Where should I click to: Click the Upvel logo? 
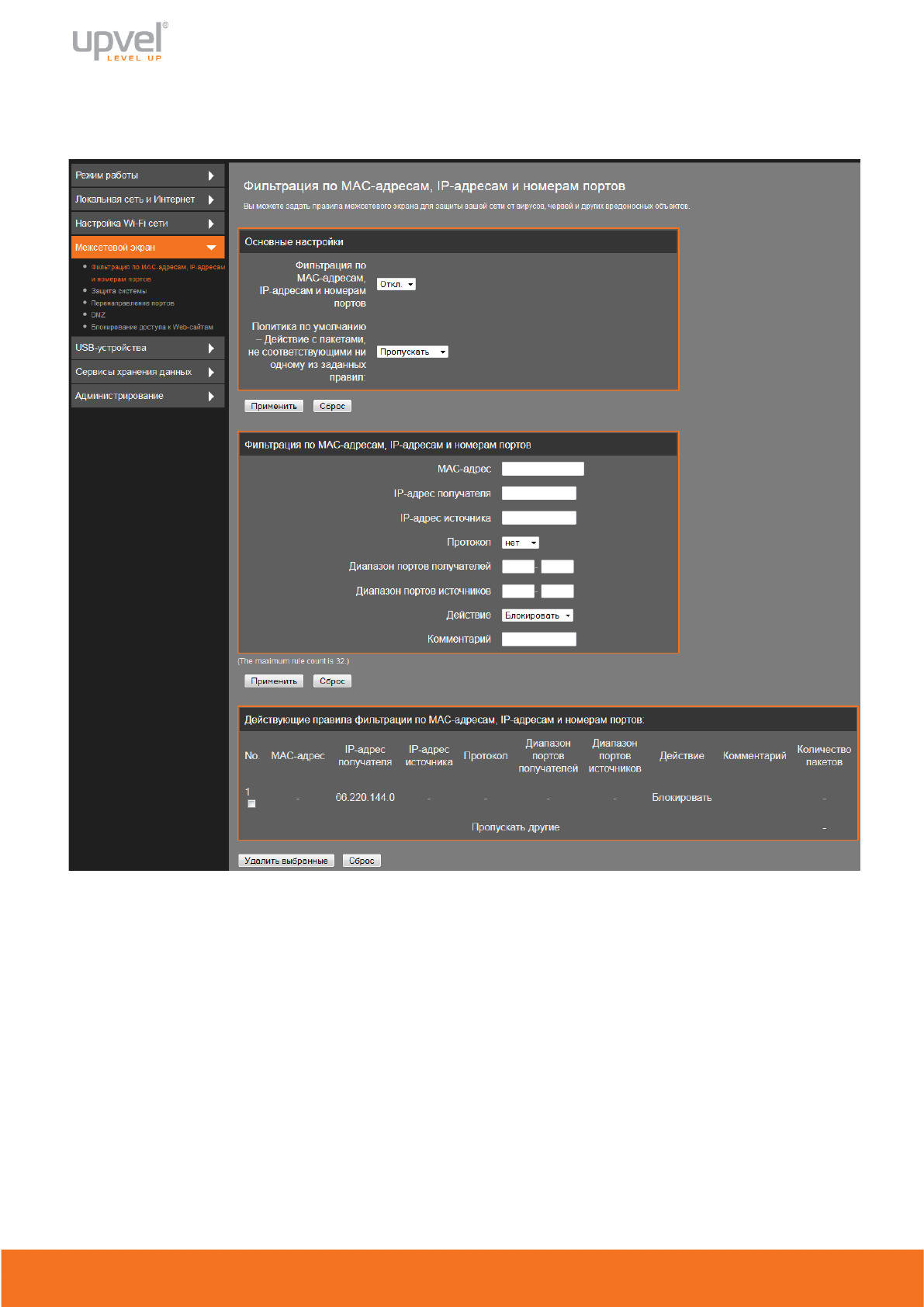coord(119,42)
